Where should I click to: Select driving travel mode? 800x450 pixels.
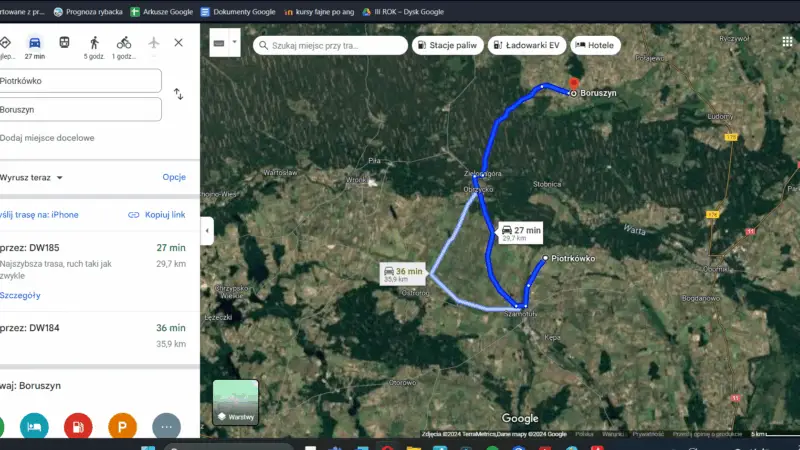click(35, 43)
